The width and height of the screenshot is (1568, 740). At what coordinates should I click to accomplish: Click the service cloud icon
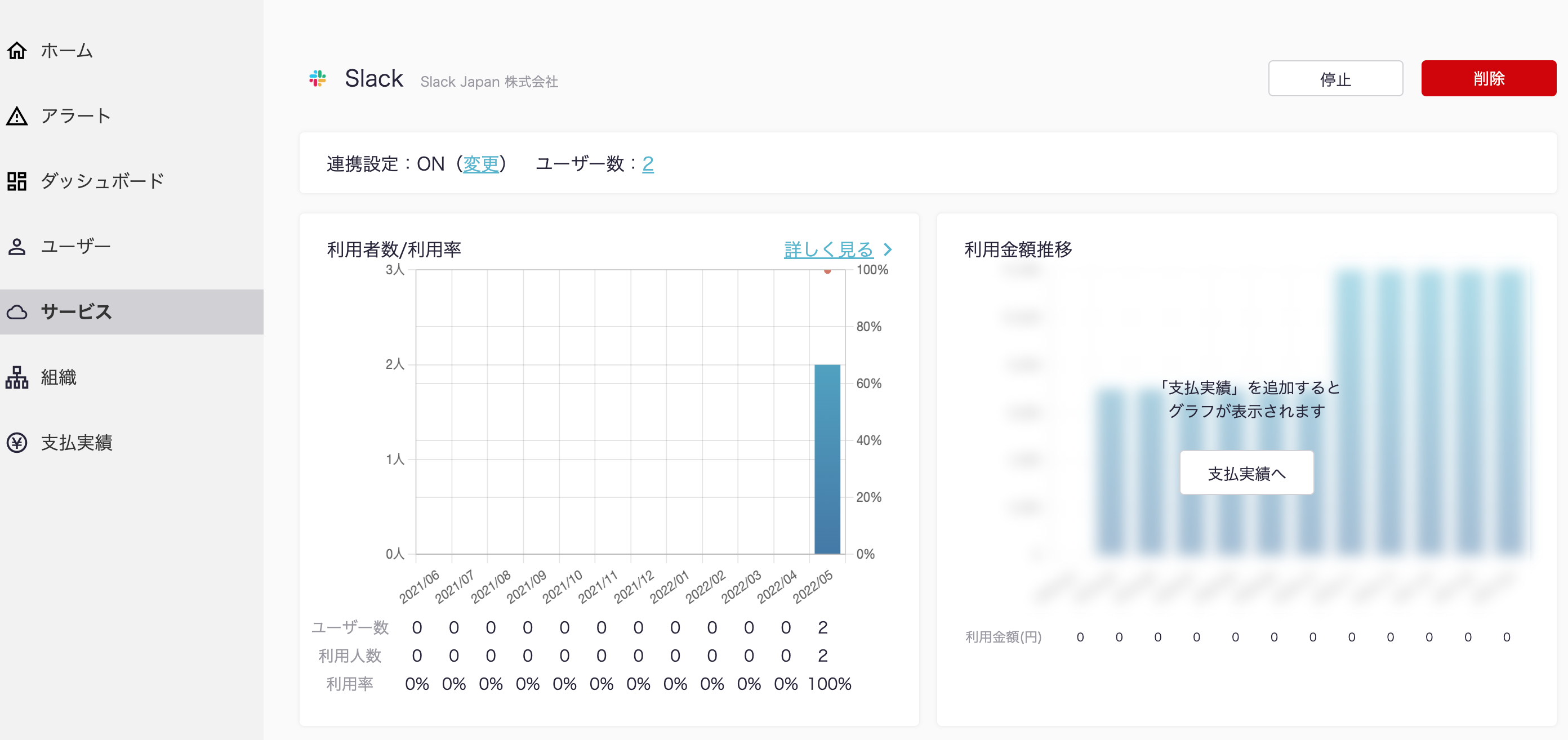(x=17, y=312)
